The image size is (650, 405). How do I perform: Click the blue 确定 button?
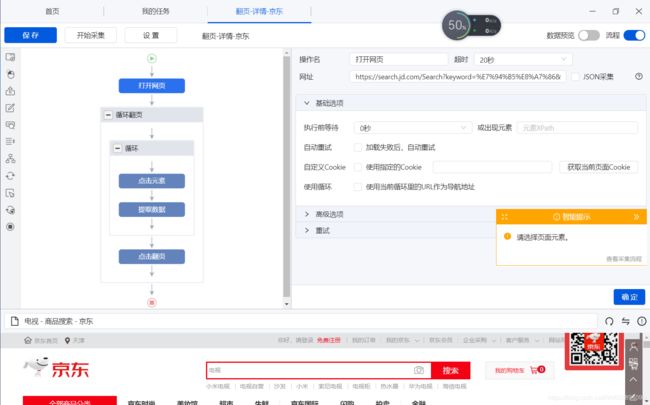[x=629, y=297]
